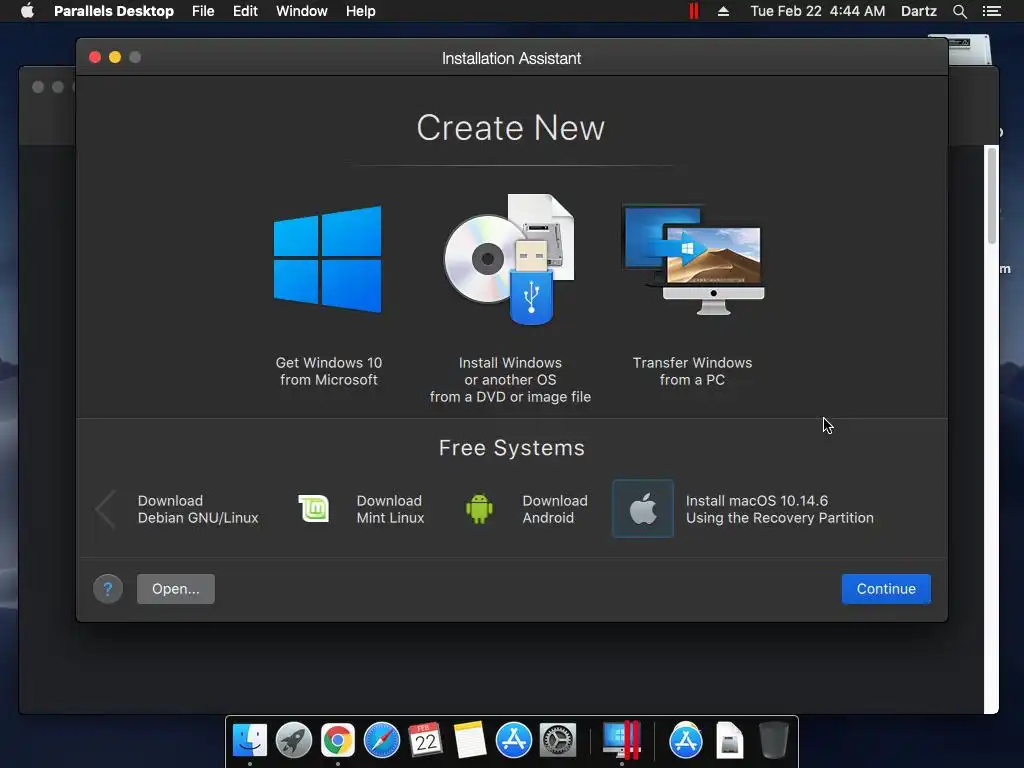Click the scrollbar of the background window
This screenshot has height=768, width=1024.
tap(991, 196)
